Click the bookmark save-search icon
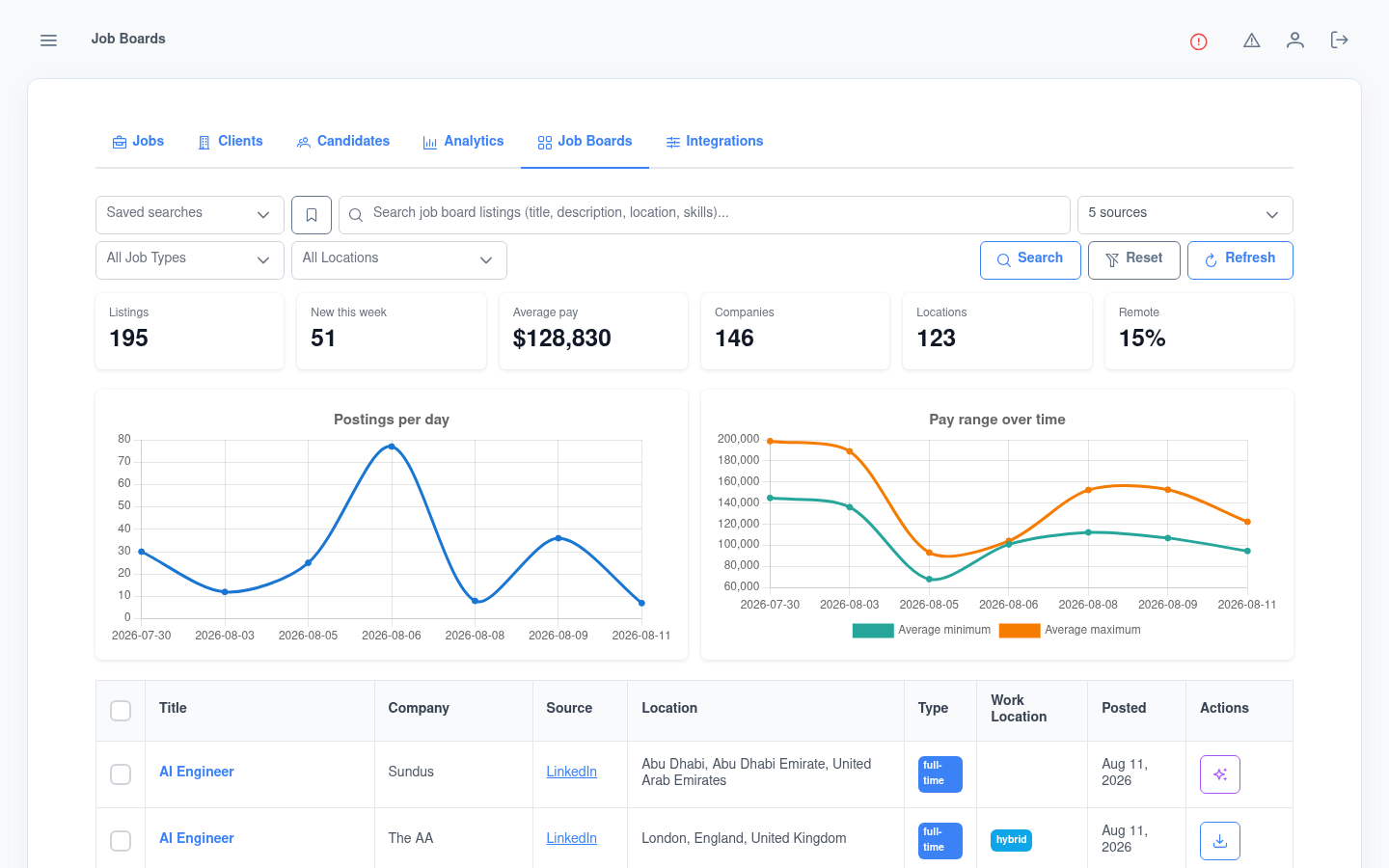The width and height of the screenshot is (1389, 868). click(x=312, y=215)
